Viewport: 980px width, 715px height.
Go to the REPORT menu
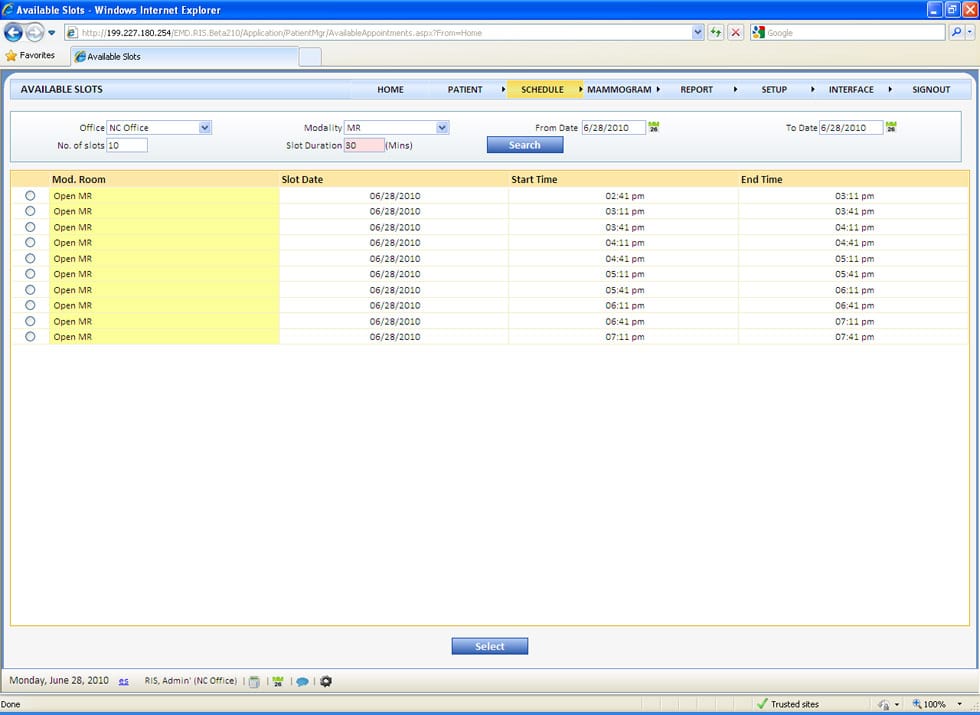pyautogui.click(x=696, y=90)
